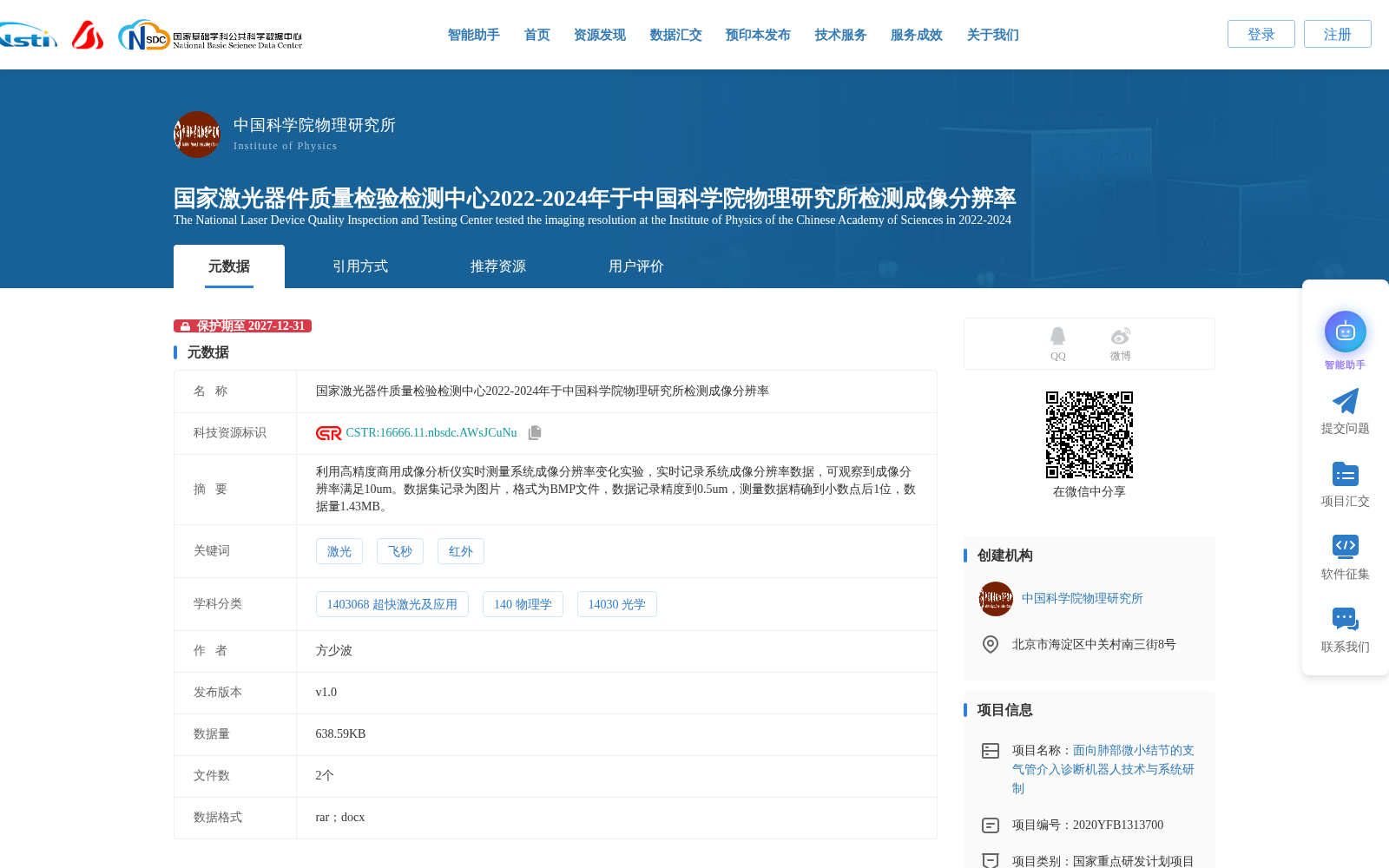The image size is (1389, 868).
Task: Click the NSTL logo in header
Action: click(28, 36)
